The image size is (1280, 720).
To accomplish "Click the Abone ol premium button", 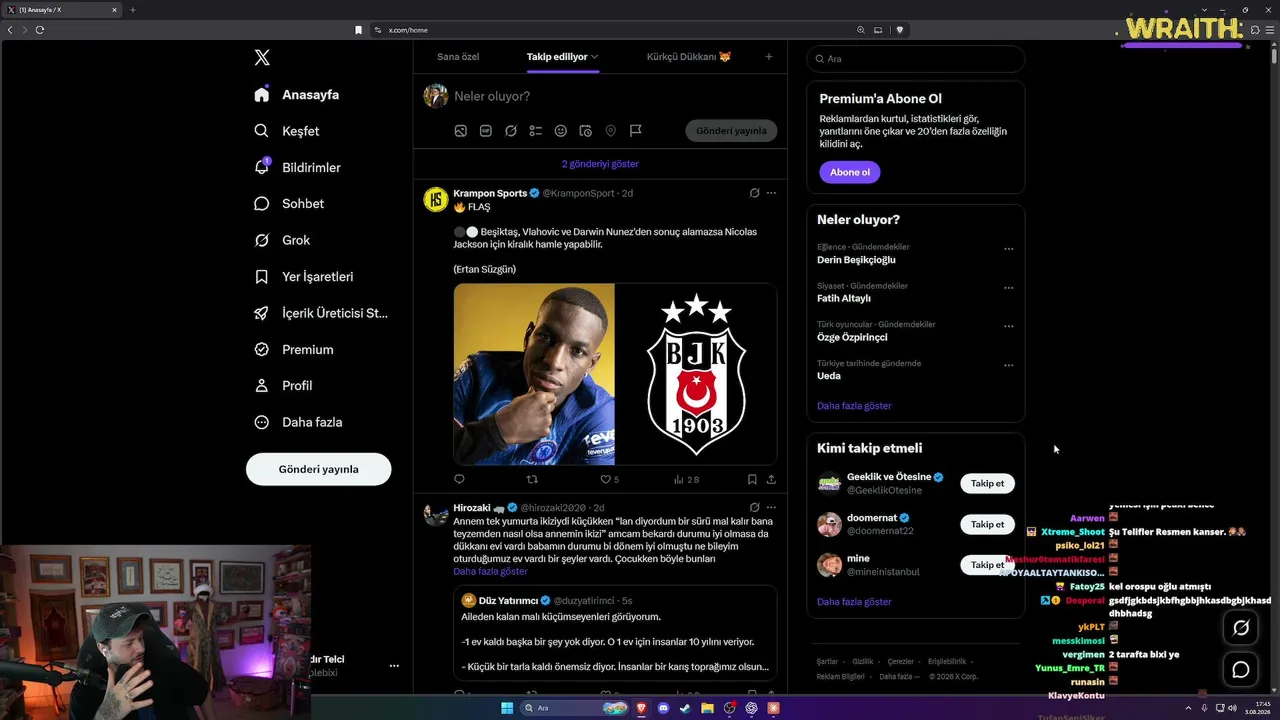I will point(850,172).
